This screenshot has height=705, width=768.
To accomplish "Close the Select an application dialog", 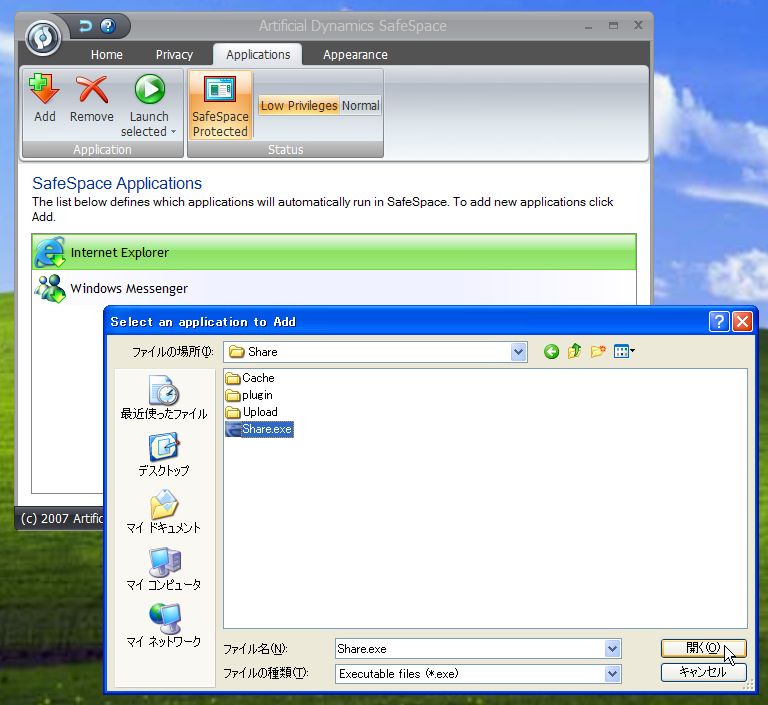I will (742, 321).
